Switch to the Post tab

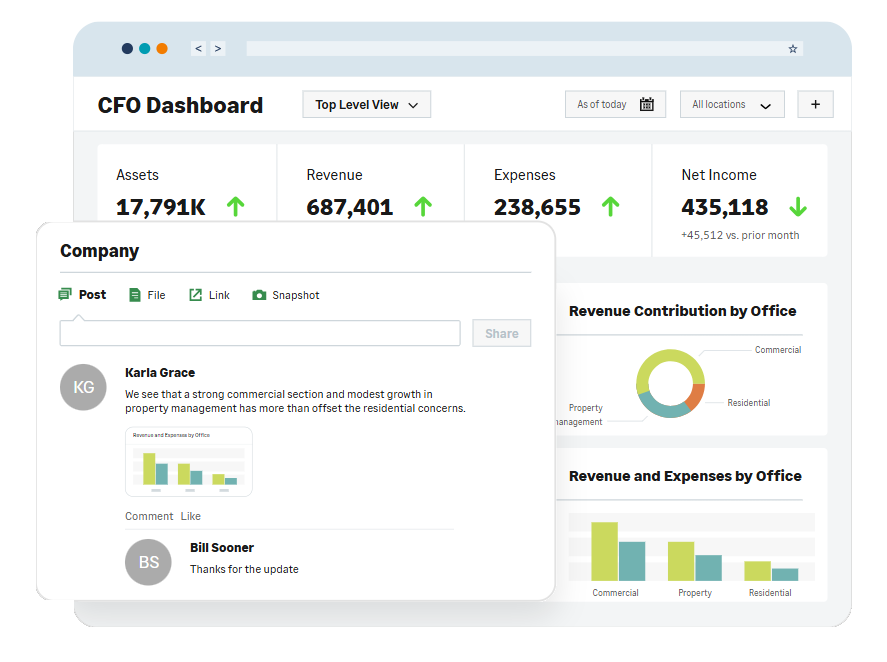point(82,294)
